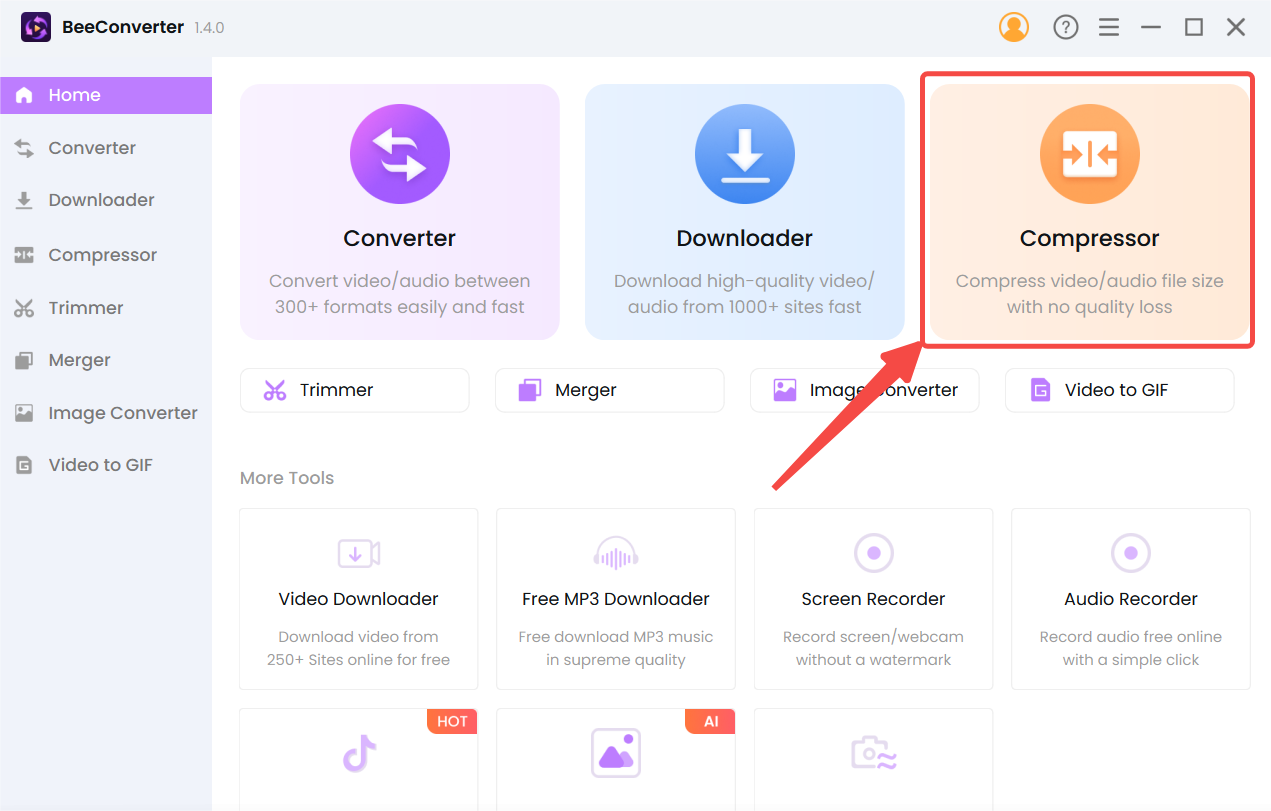Viewport: 1271px width, 811px height.
Task: Click the Trimmer scissors icon in sidebar
Action: [24, 308]
